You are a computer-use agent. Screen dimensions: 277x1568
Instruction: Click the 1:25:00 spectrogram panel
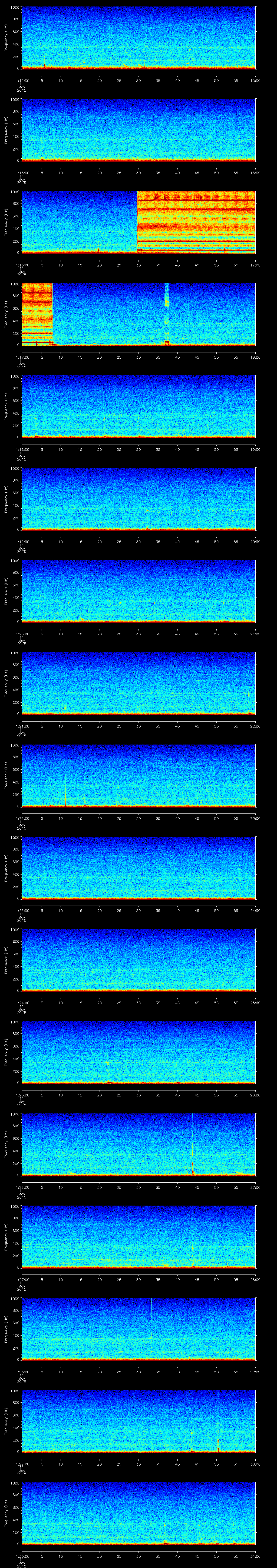click(139, 1052)
